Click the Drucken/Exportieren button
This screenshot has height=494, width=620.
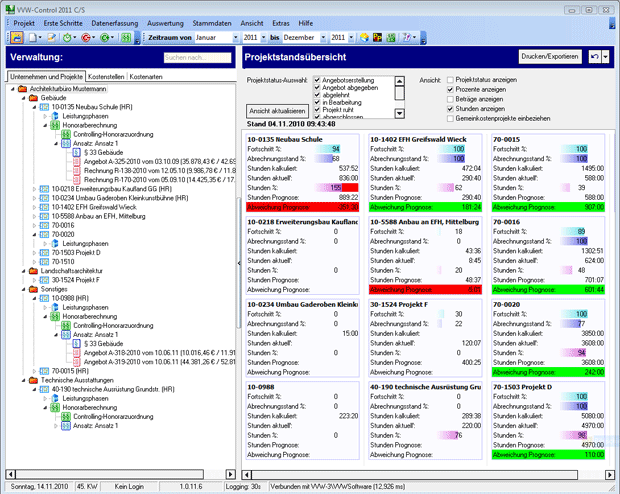(x=550, y=57)
